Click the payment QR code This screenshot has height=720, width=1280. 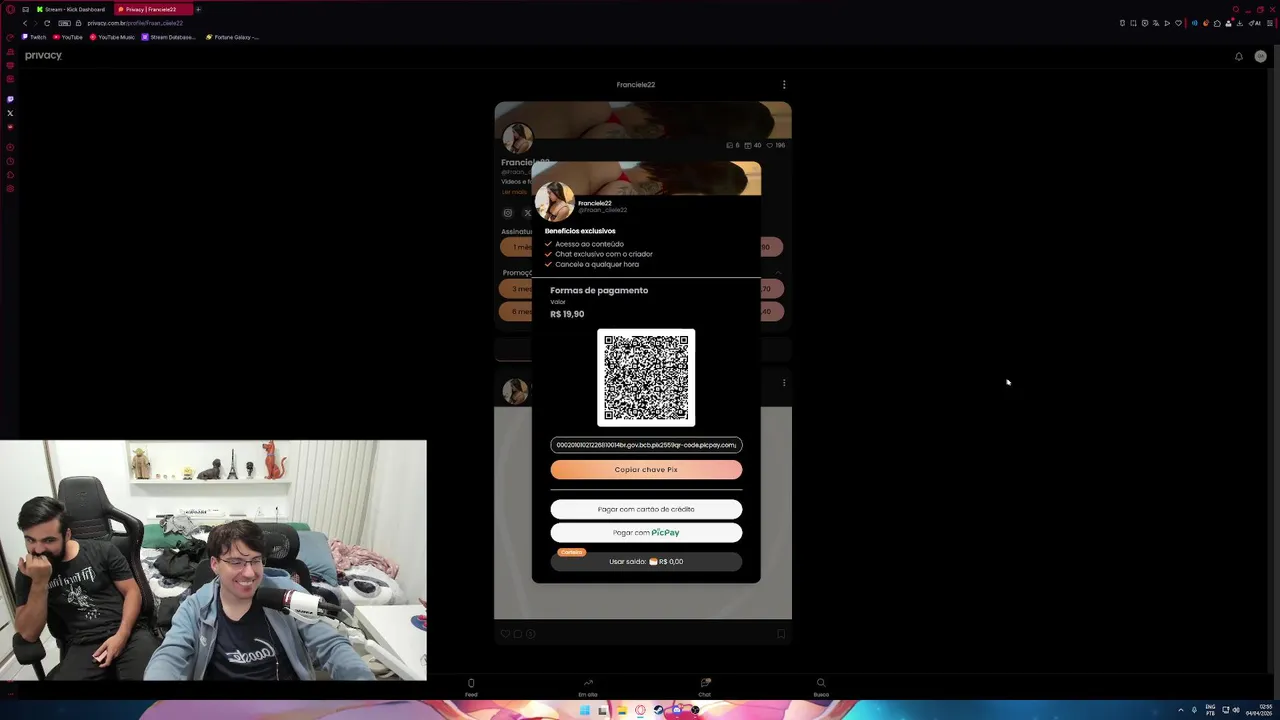(x=646, y=377)
